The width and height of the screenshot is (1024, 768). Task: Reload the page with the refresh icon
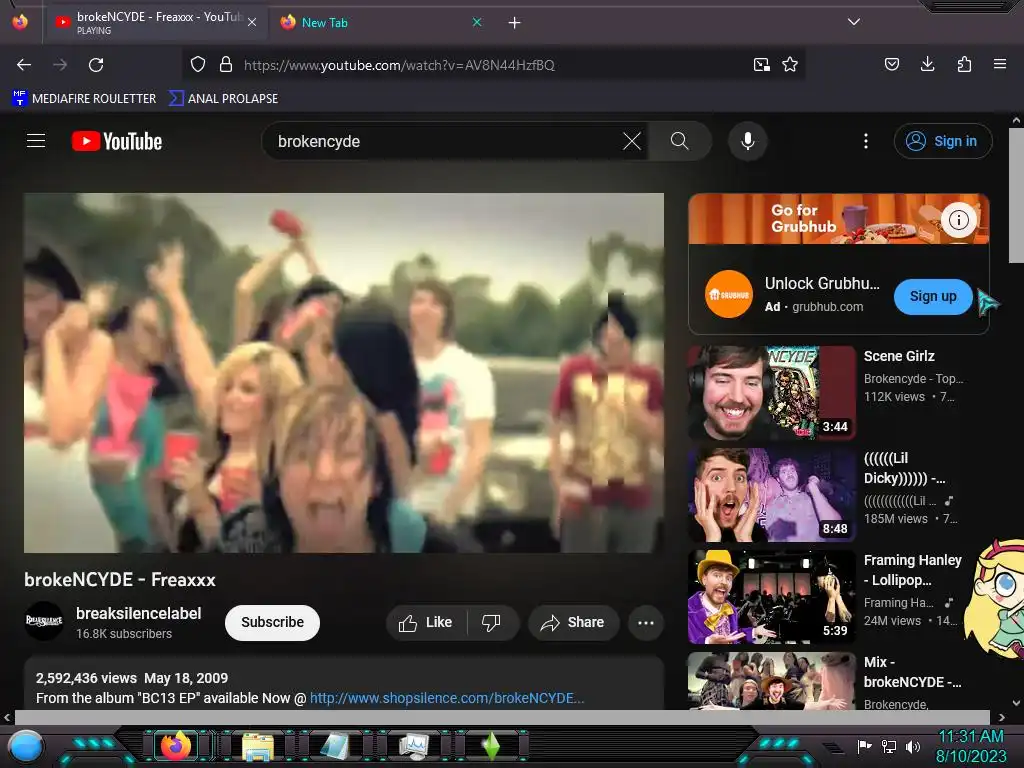[96, 65]
